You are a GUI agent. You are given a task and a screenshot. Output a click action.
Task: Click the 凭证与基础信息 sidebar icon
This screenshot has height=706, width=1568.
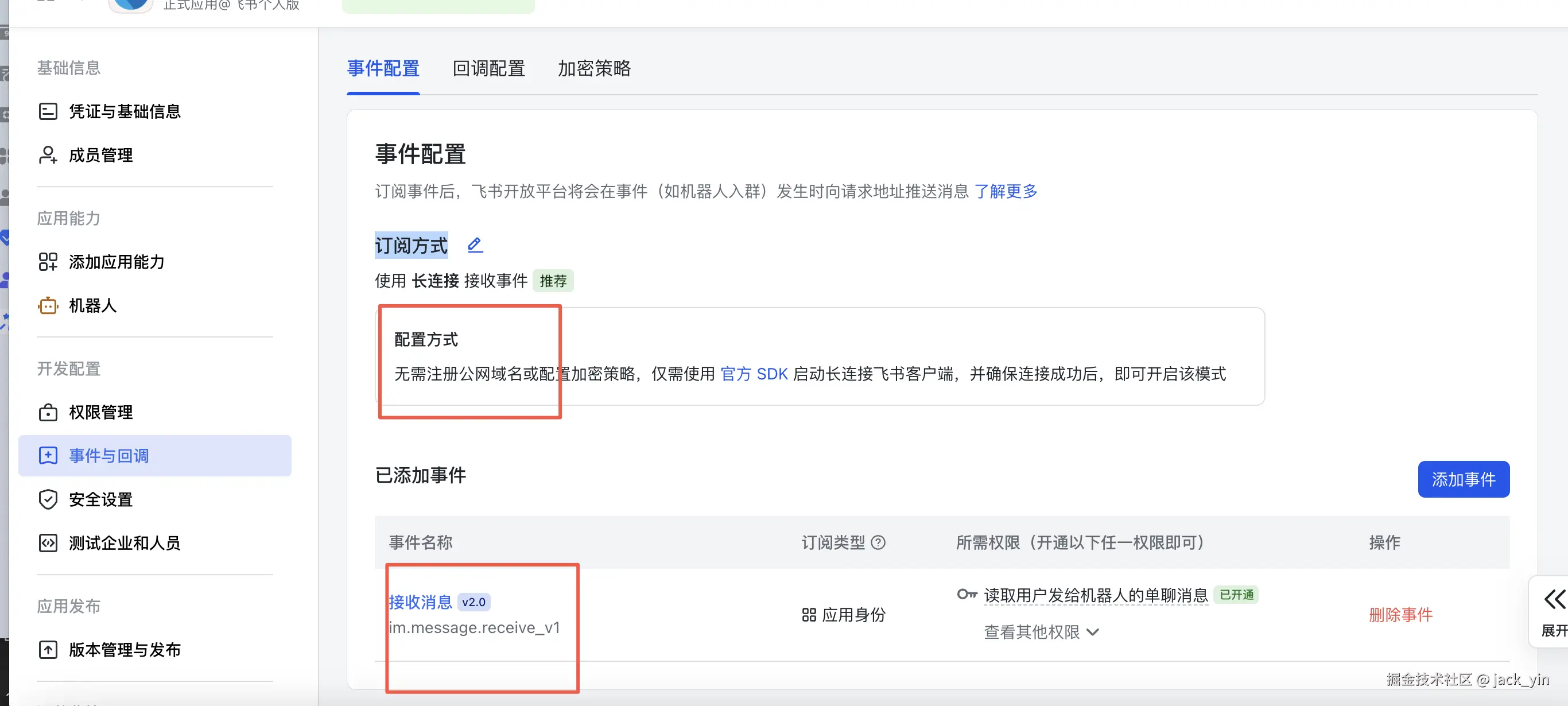pyautogui.click(x=48, y=111)
